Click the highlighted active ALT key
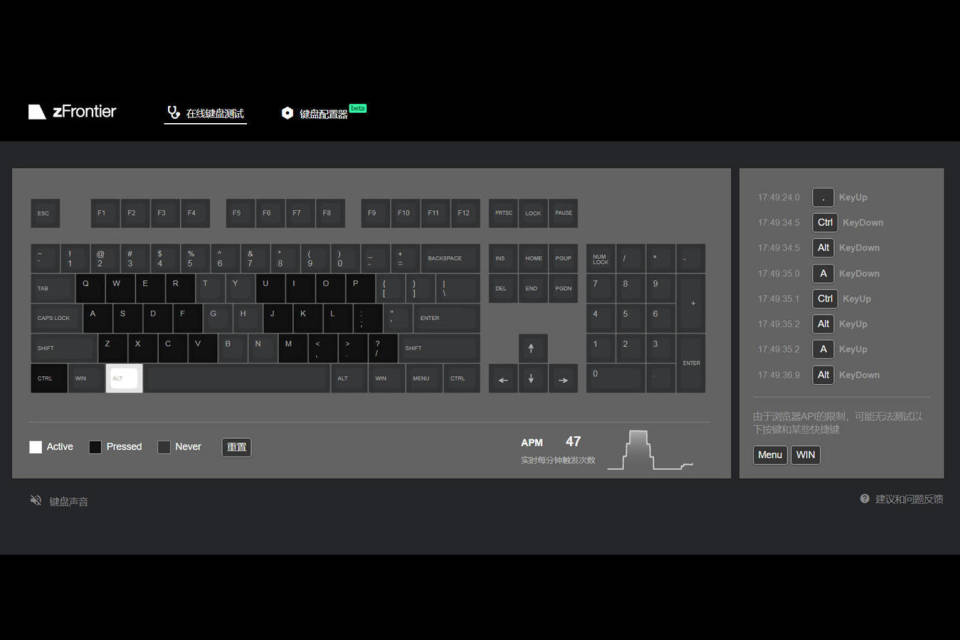 [124, 378]
